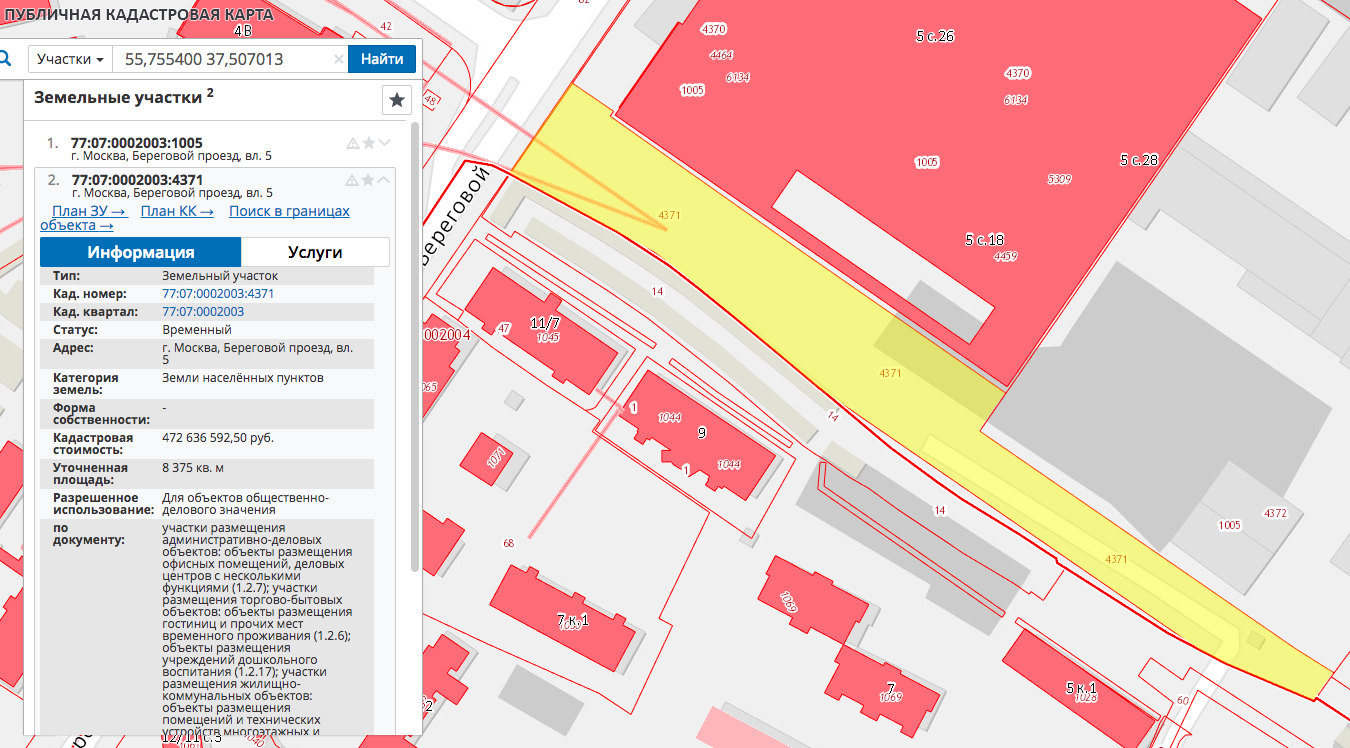The width and height of the screenshot is (1350, 748).
Task: Click the magnifier search icon
Action: coord(4,59)
